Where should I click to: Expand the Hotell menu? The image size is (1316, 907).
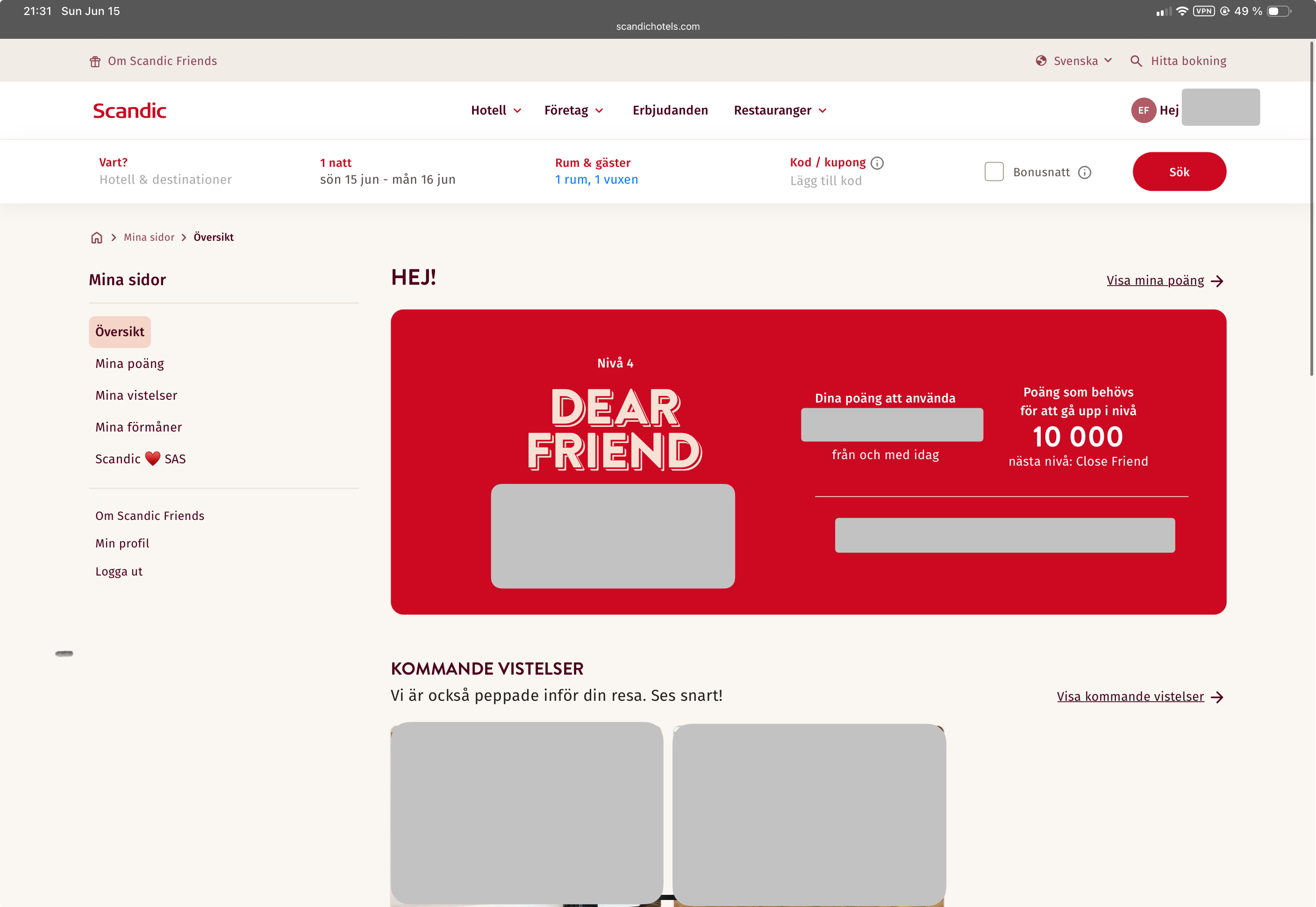coord(496,110)
